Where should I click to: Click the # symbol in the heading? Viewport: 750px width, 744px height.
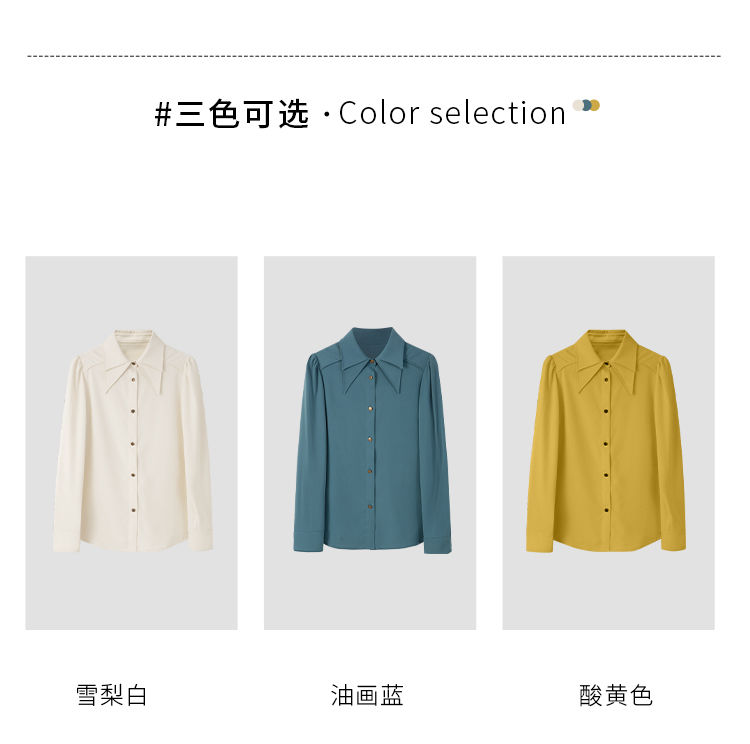163,114
